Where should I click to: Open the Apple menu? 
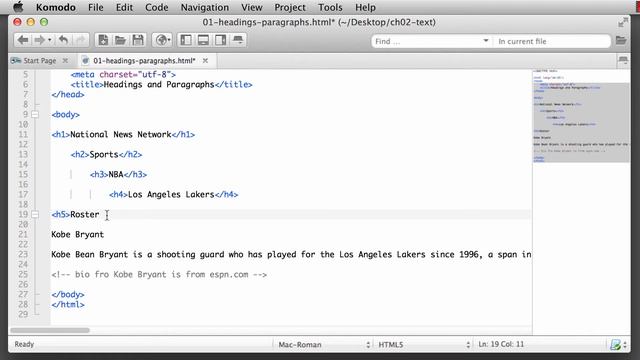click(18, 7)
